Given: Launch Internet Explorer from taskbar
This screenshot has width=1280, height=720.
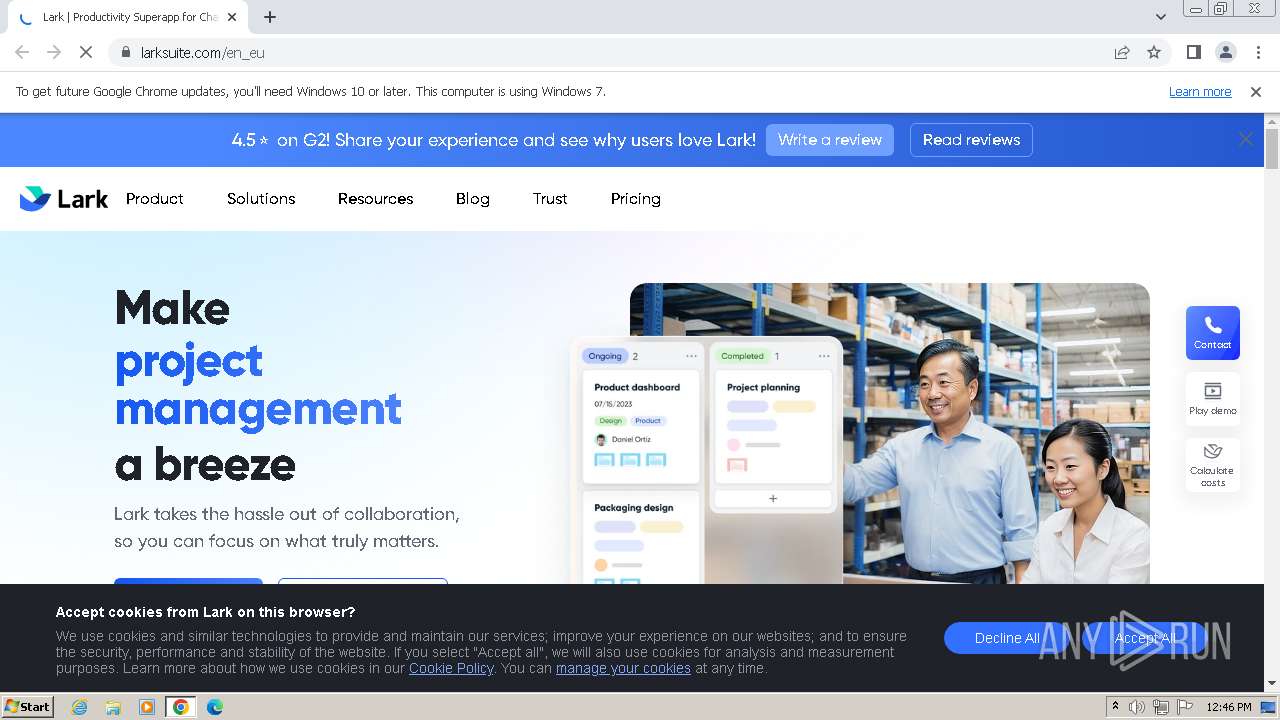Looking at the screenshot, I should (x=79, y=707).
